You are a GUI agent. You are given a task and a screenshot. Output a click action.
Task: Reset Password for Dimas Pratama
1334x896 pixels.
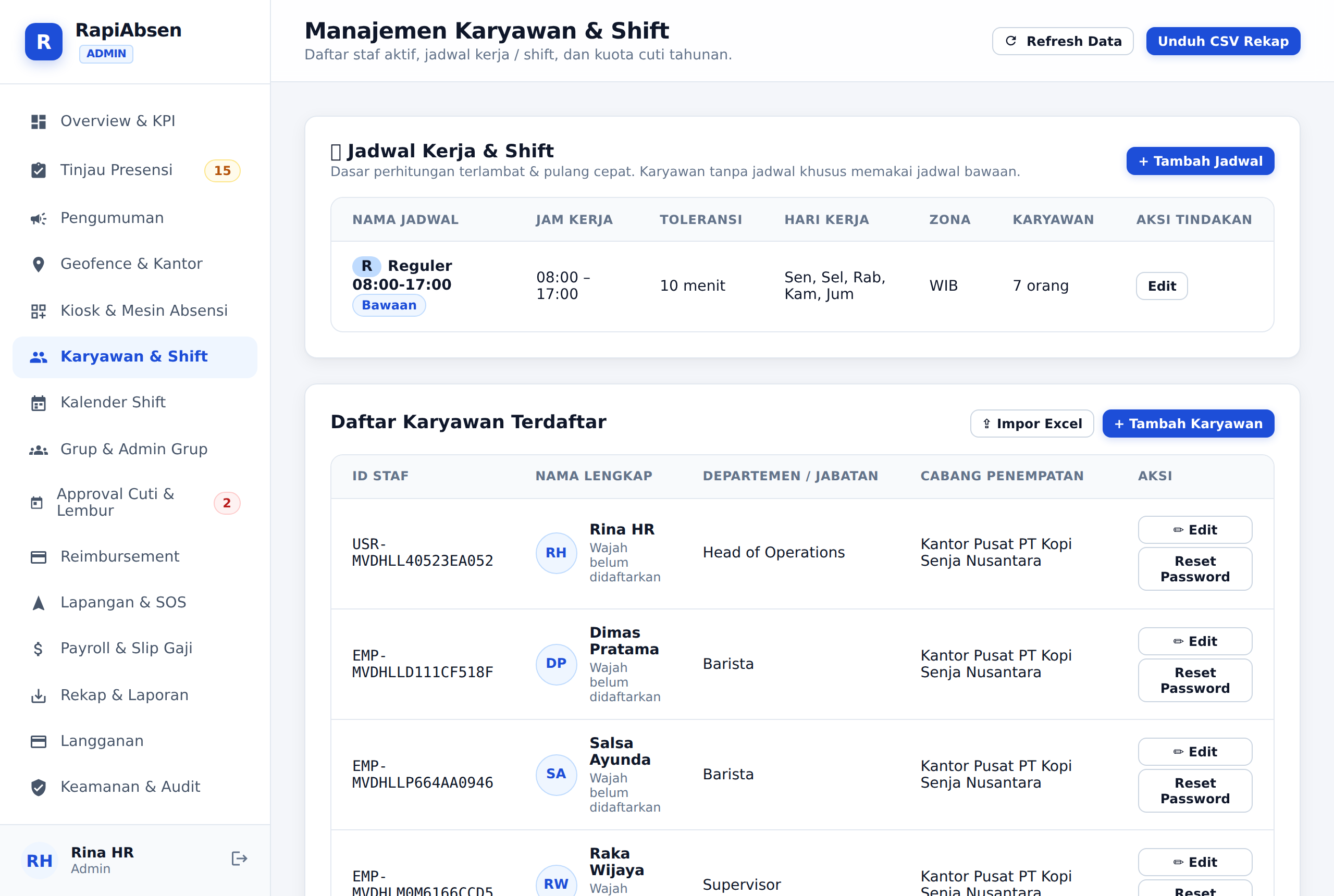pyautogui.click(x=1194, y=680)
